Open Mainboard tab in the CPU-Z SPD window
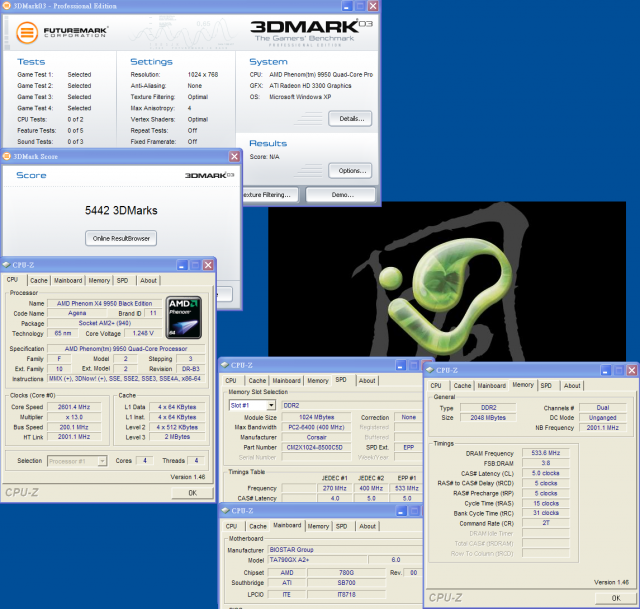The image size is (640, 609). [x=287, y=380]
